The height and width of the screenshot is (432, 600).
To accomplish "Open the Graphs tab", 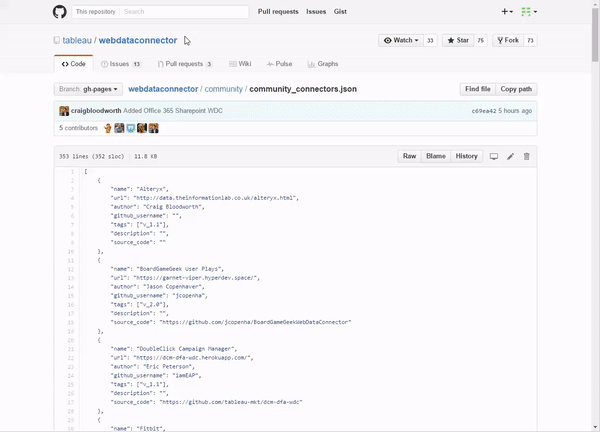I will [323, 64].
